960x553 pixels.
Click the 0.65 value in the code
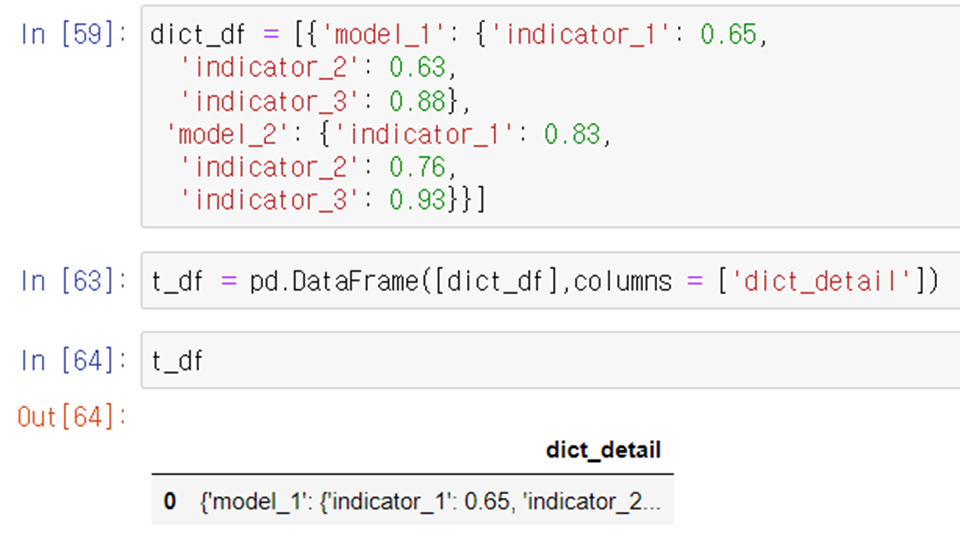[728, 35]
